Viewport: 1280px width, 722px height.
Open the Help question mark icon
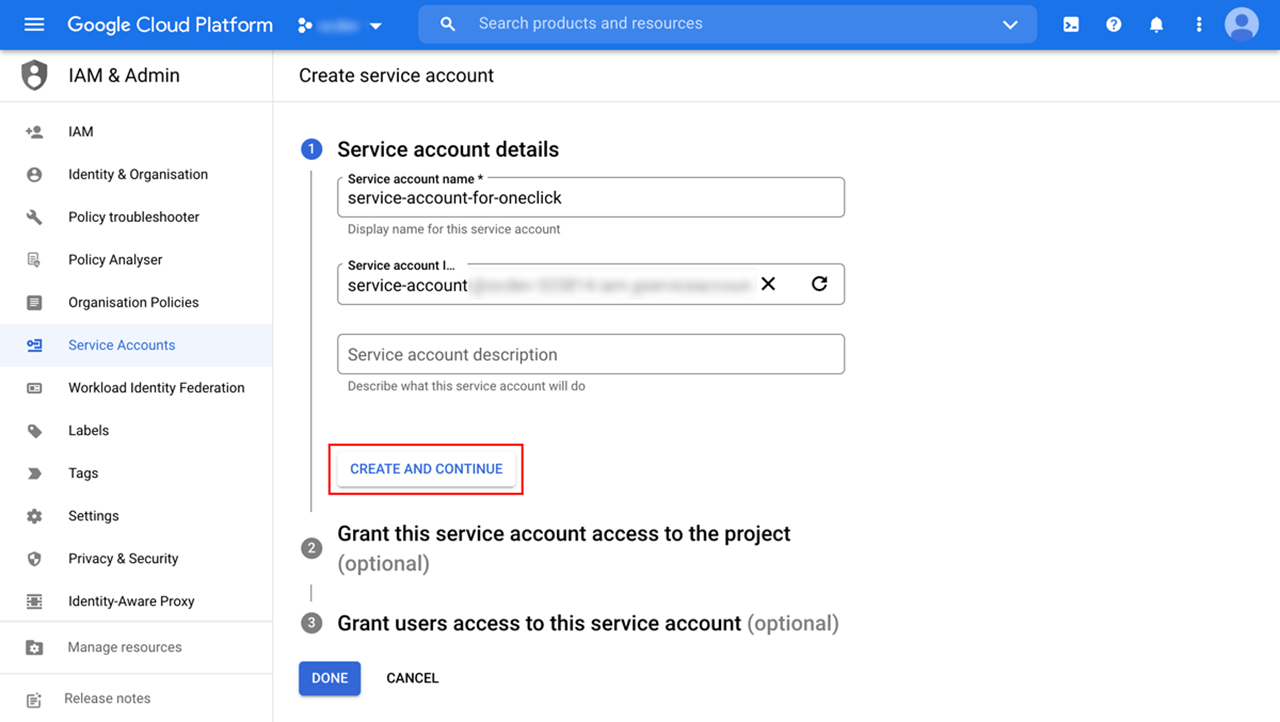[x=1114, y=25]
